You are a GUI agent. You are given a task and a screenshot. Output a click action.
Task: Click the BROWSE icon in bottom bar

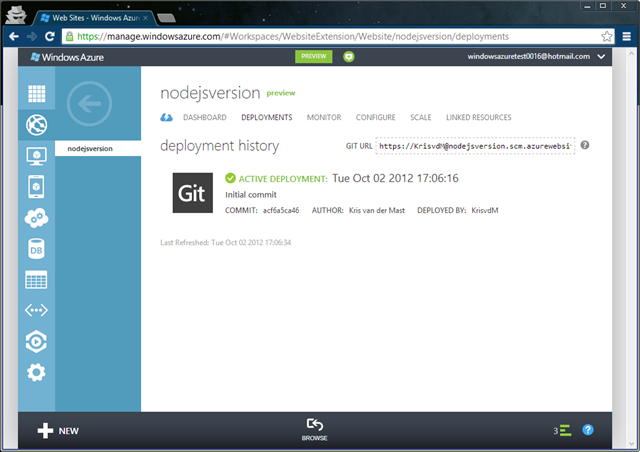[314, 429]
